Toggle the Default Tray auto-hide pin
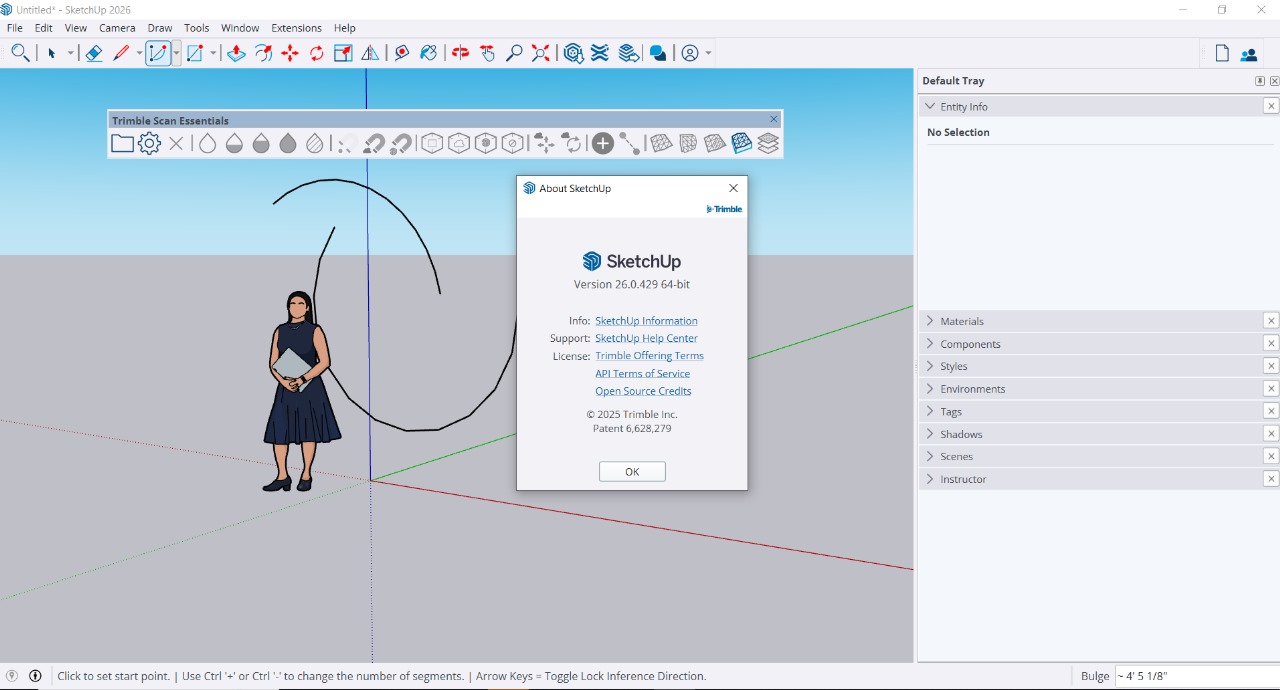Screen dimensions: 1280x690 click(x=1260, y=81)
